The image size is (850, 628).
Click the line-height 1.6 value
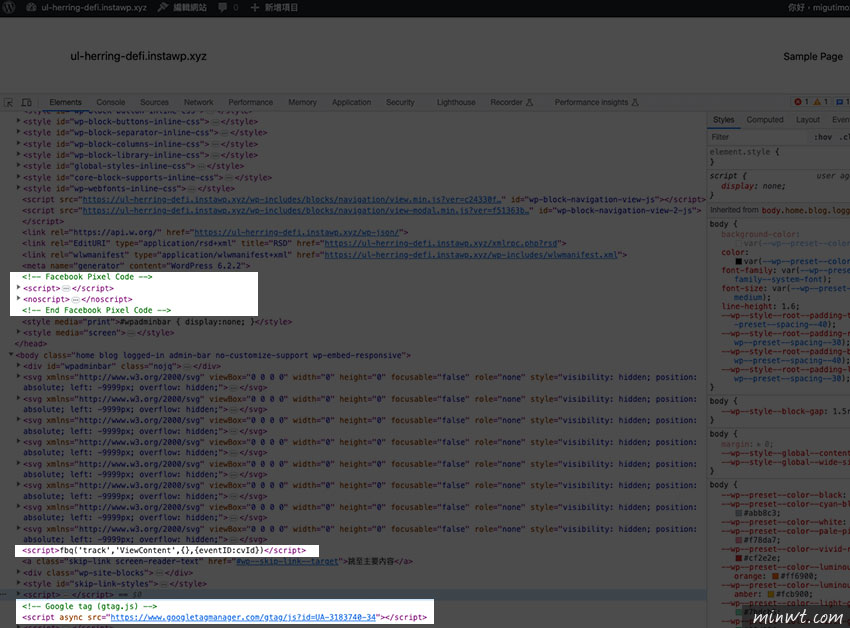click(788, 306)
